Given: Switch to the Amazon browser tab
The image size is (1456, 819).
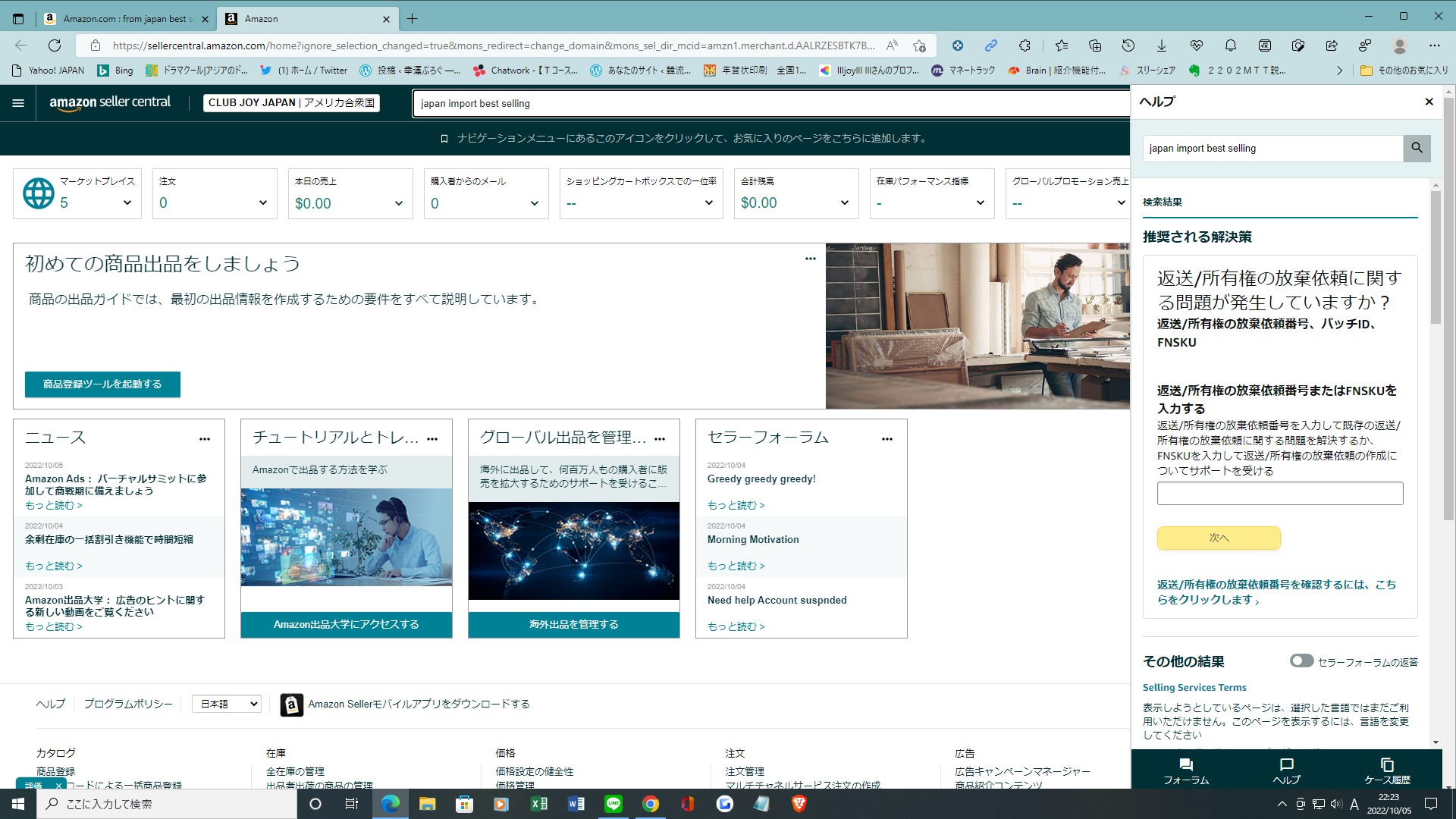Looking at the screenshot, I should coord(307,19).
